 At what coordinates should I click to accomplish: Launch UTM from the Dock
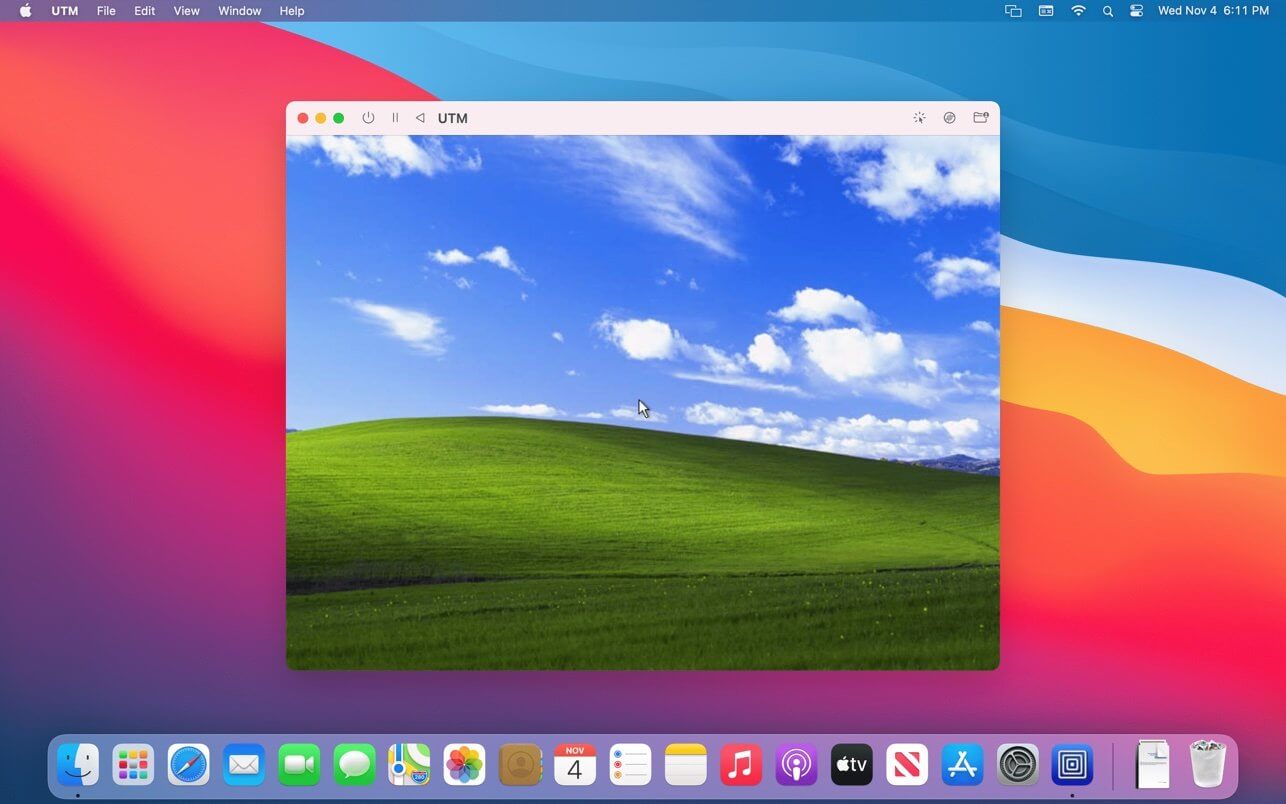(x=1072, y=765)
